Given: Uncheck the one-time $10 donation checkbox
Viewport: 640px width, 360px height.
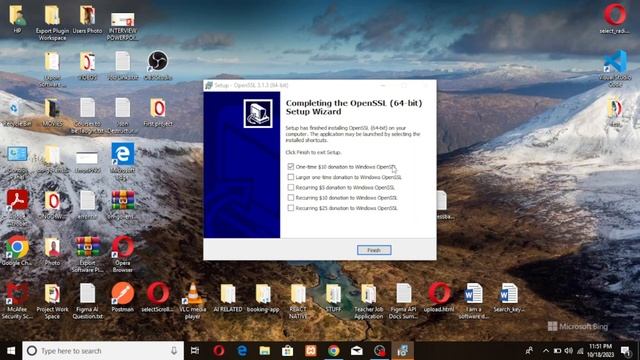Looking at the screenshot, I should 291,167.
